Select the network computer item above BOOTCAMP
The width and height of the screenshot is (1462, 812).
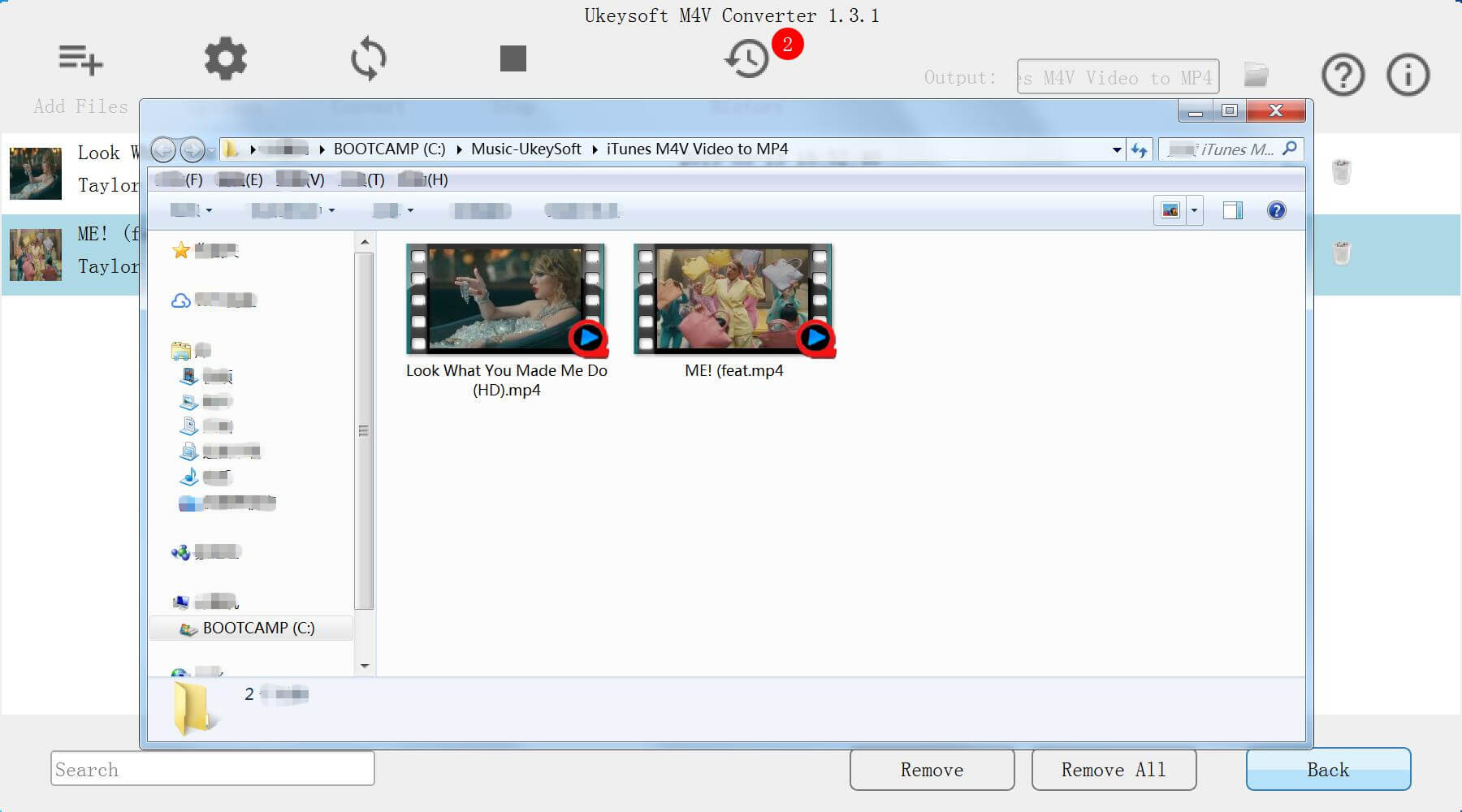pyautogui.click(x=205, y=602)
